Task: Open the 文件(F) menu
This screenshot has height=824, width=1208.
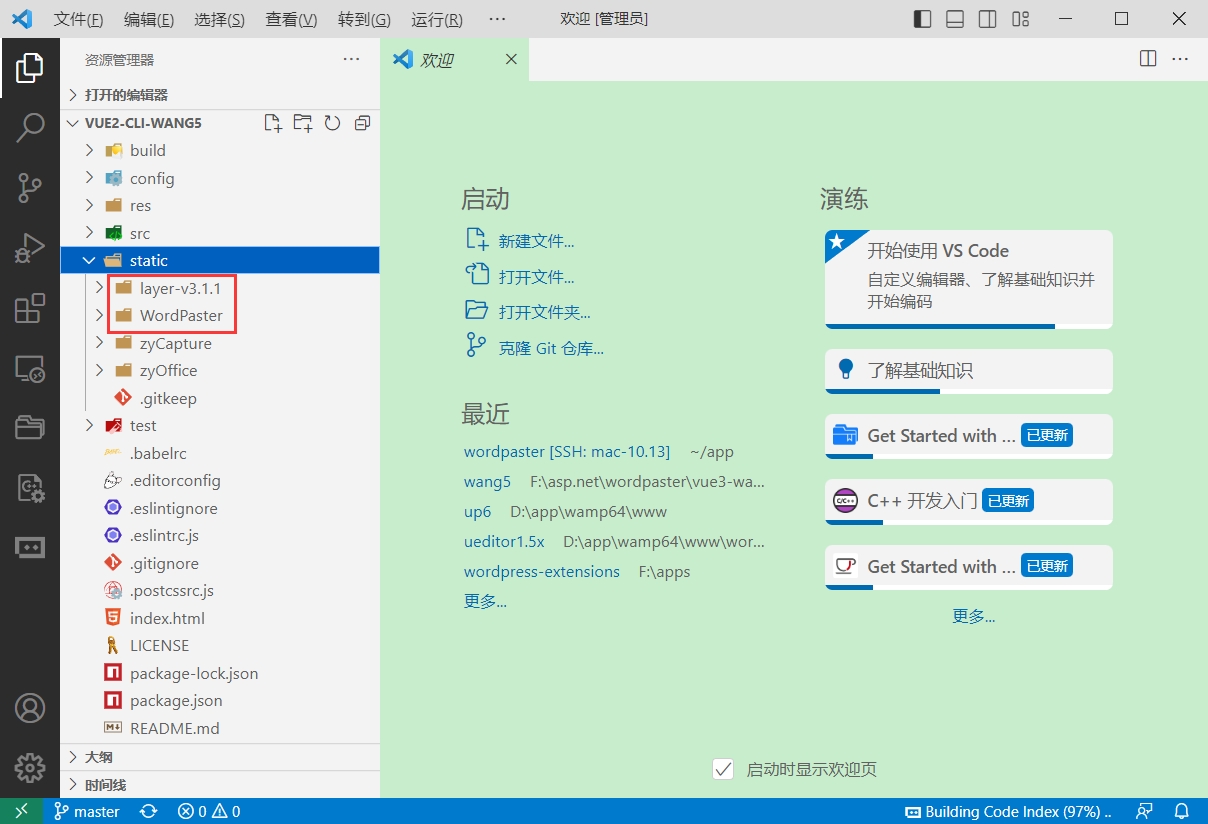Action: (x=78, y=20)
